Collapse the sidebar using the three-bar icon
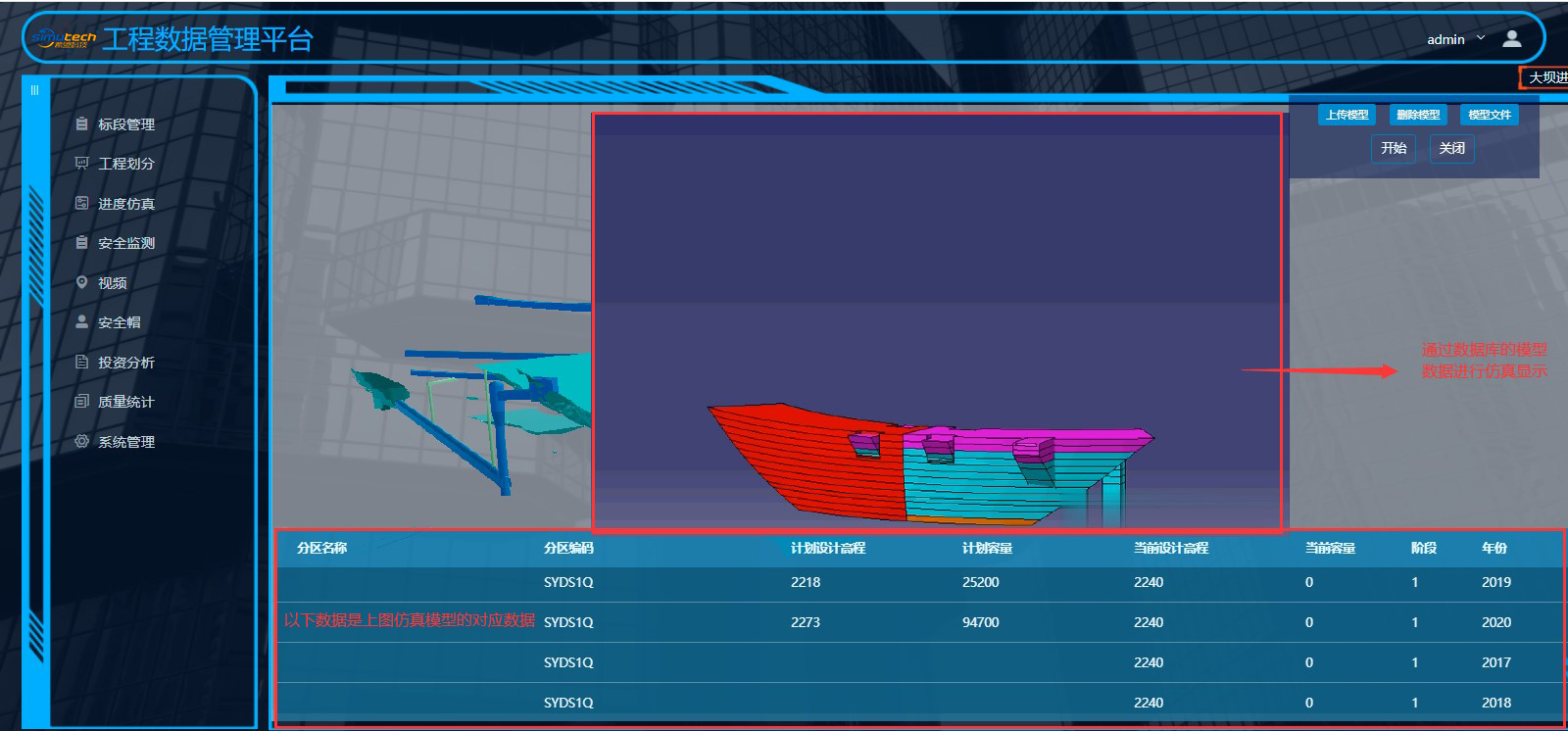Viewport: 1568px width, 731px height. (34, 90)
